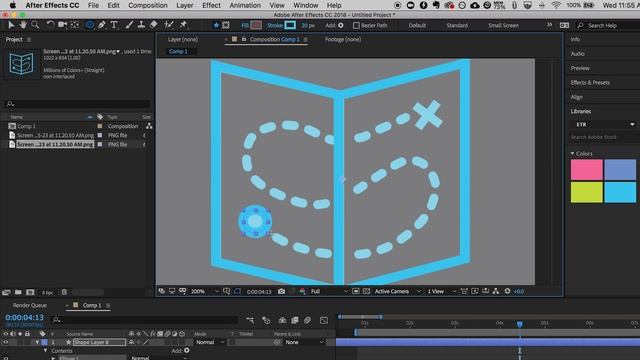Select the Clone Stamp tool
The width and height of the screenshot is (640, 360).
tap(141, 25)
